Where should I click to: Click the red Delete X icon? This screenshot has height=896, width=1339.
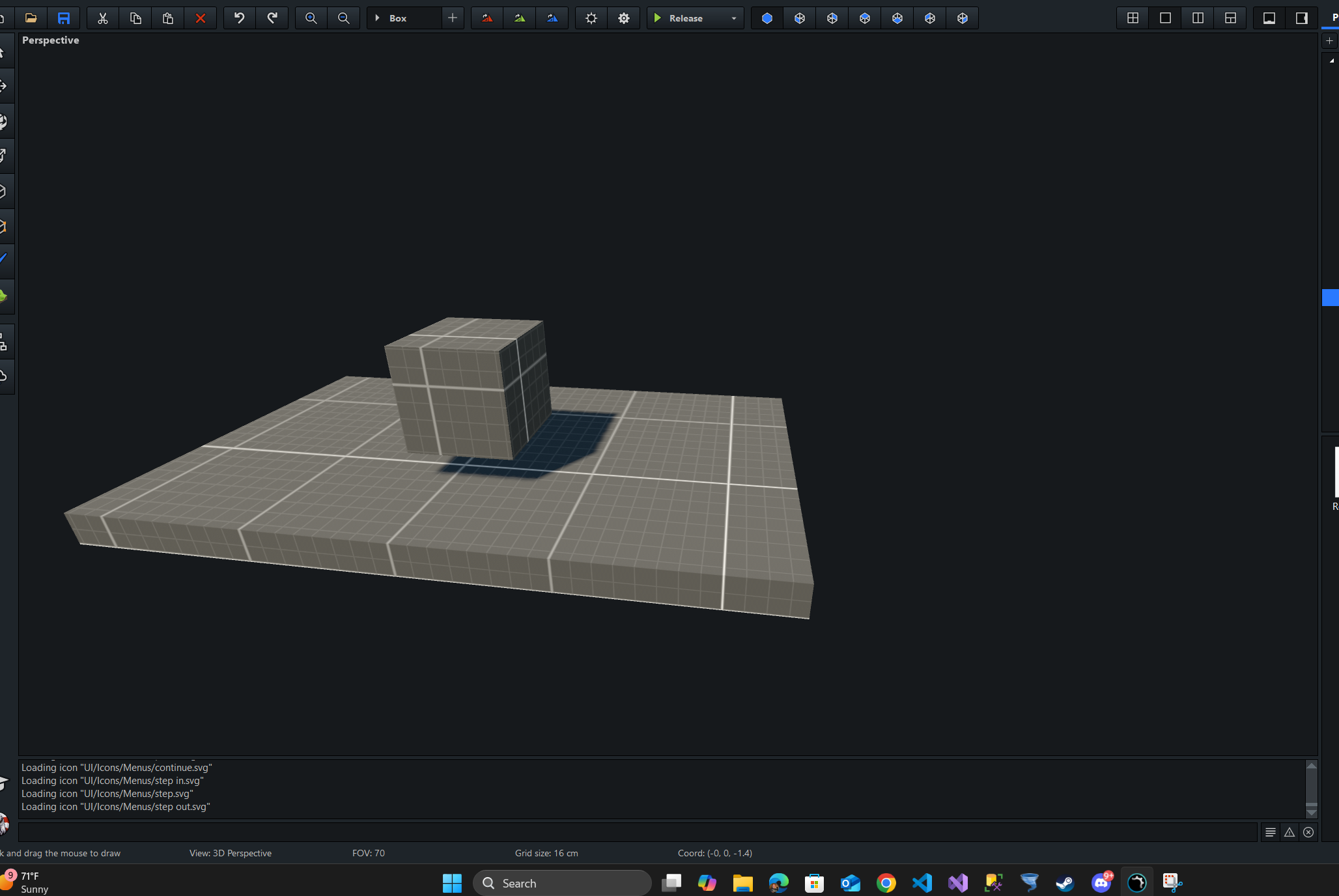click(x=201, y=18)
